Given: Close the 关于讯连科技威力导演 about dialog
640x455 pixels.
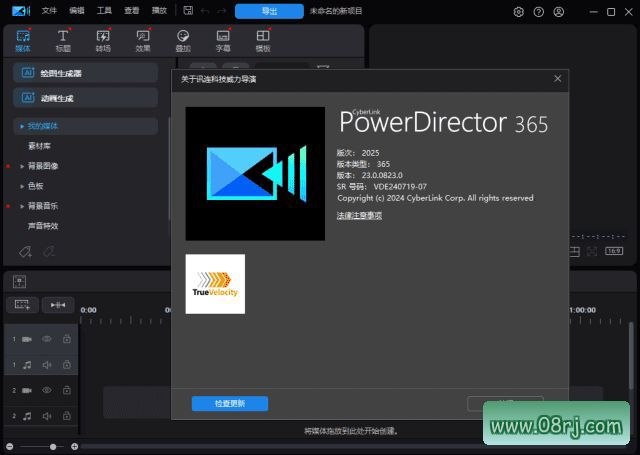Looking at the screenshot, I should (558, 78).
